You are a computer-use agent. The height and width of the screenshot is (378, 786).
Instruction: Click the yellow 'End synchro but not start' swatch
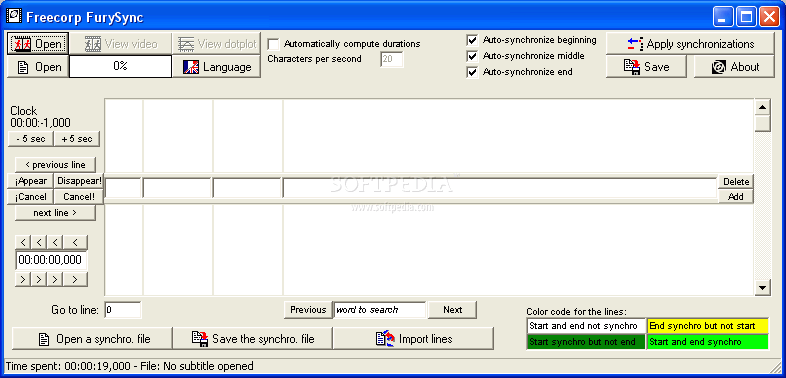click(707, 326)
